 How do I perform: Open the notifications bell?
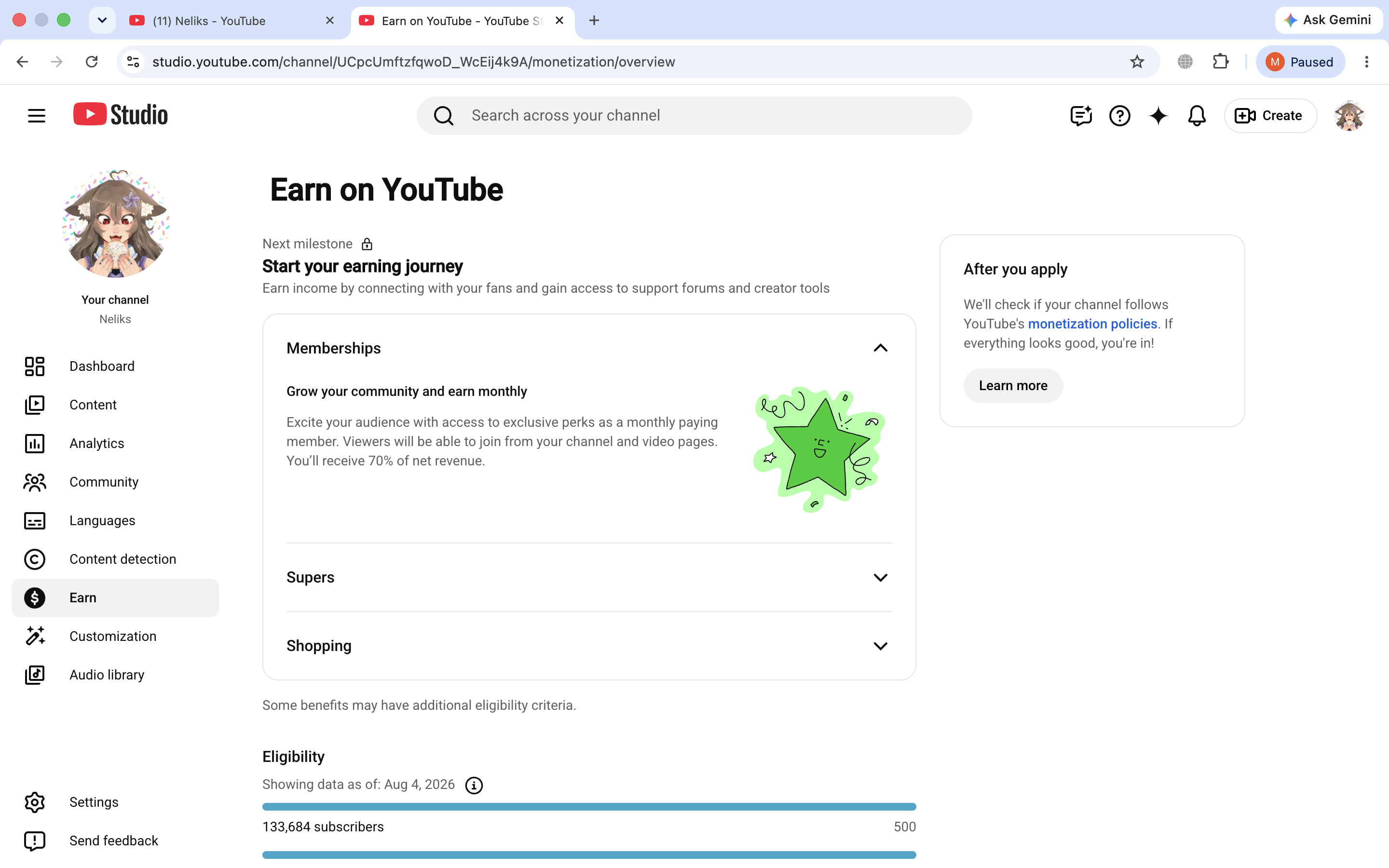click(1197, 115)
